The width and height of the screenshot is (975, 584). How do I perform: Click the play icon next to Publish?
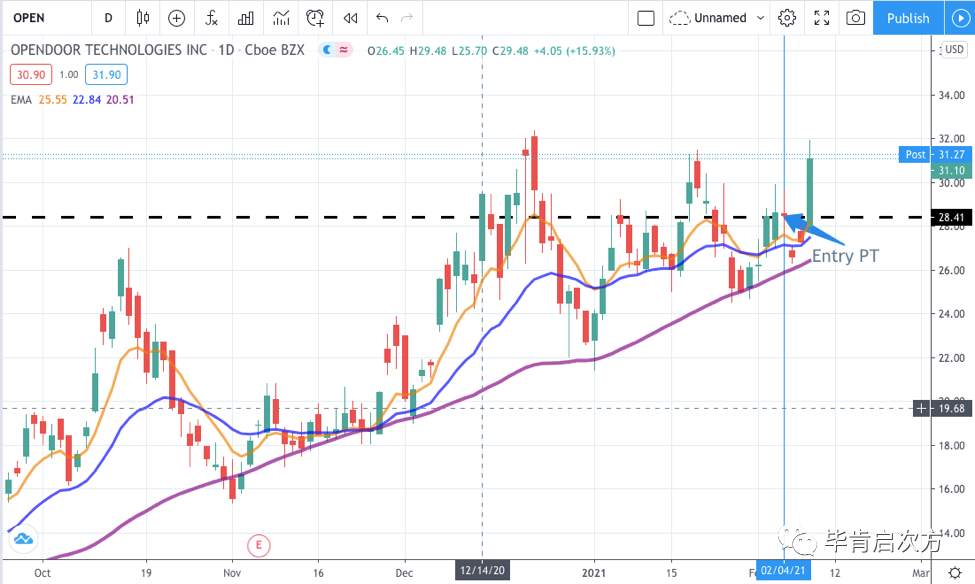[960, 18]
